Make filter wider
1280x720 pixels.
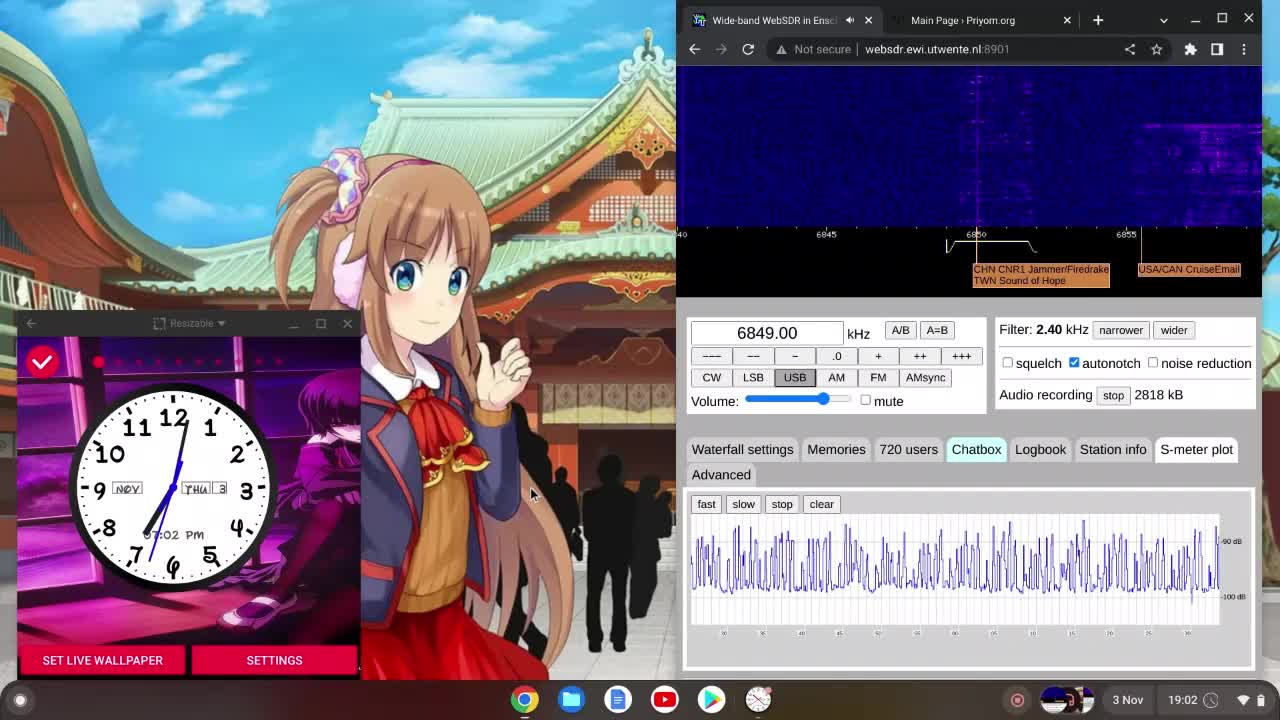(1174, 330)
